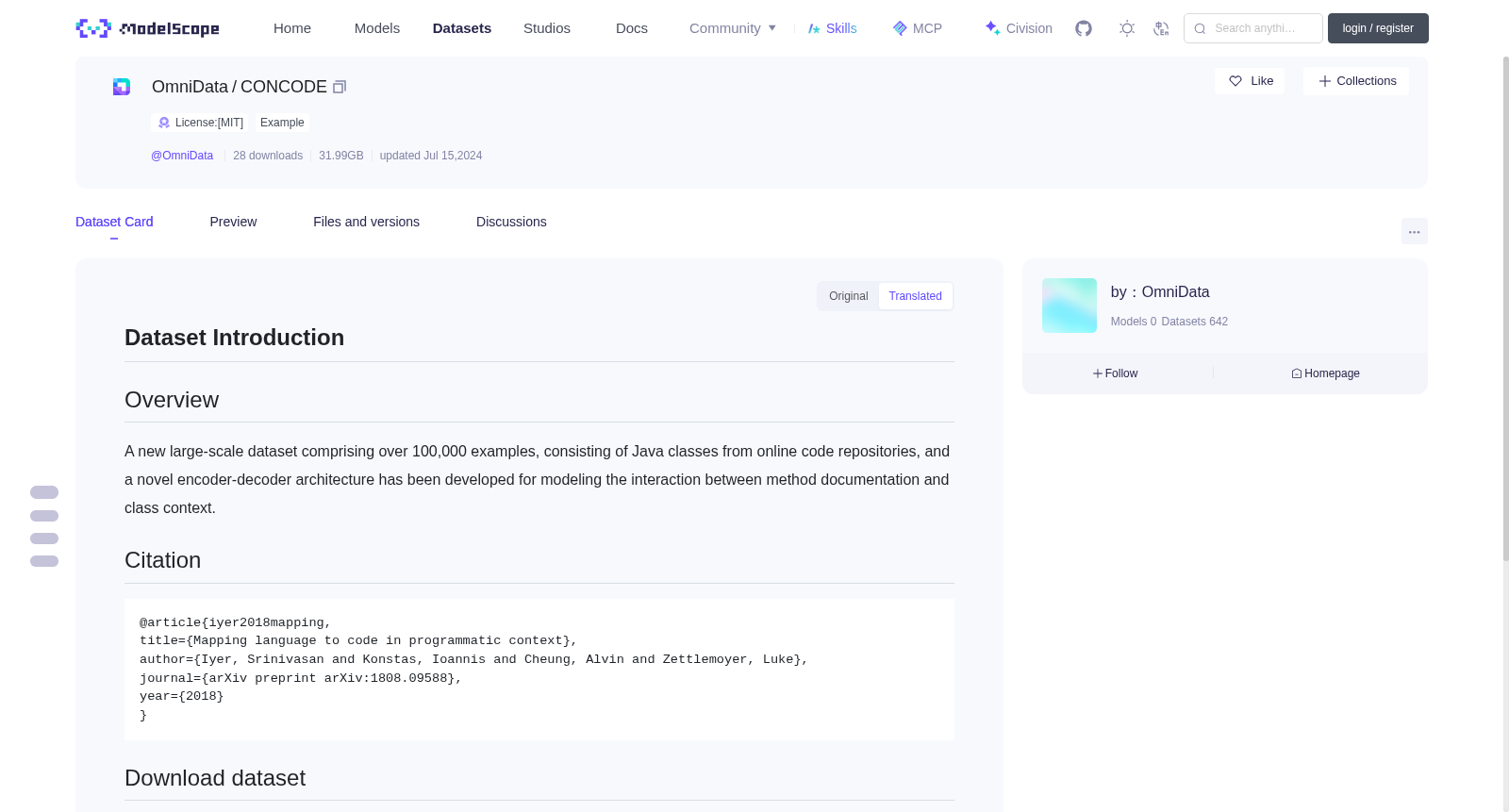1509x812 pixels.
Task: Switch to Original text view
Action: point(849,296)
